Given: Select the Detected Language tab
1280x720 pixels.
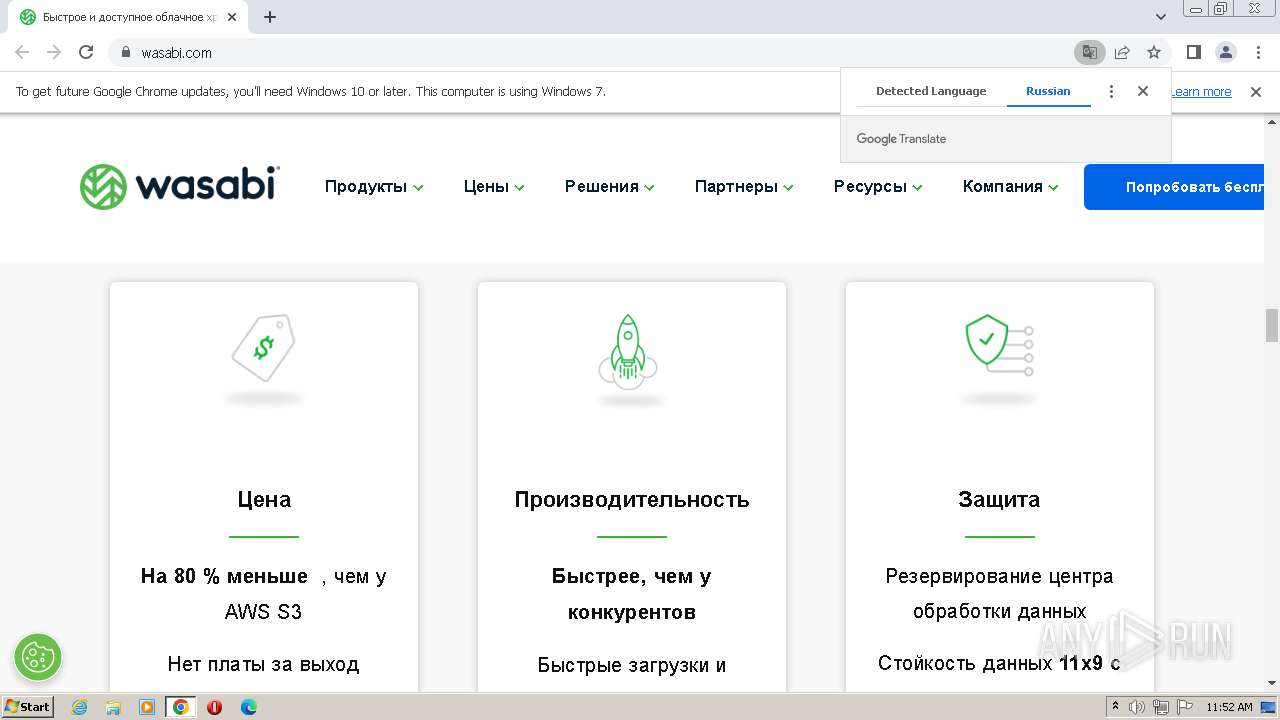Looking at the screenshot, I should pyautogui.click(x=931, y=91).
